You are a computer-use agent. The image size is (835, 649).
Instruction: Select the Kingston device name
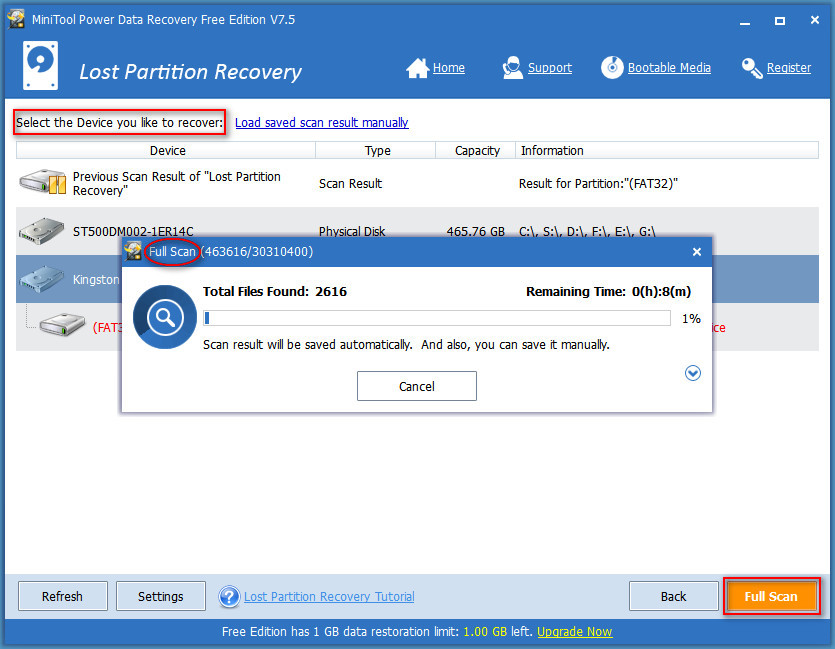[x=96, y=280]
